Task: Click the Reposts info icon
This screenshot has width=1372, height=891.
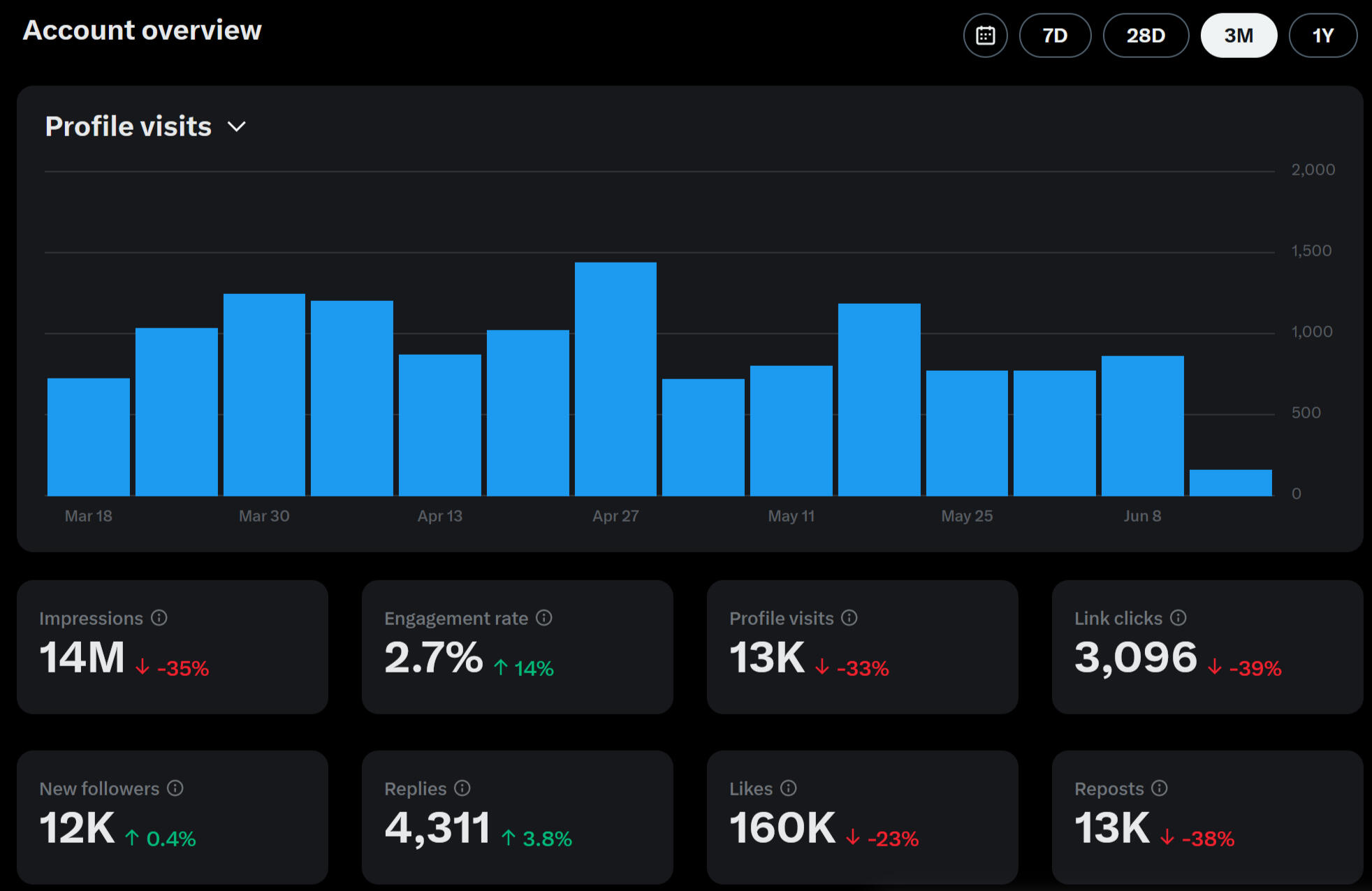Action: click(1160, 788)
